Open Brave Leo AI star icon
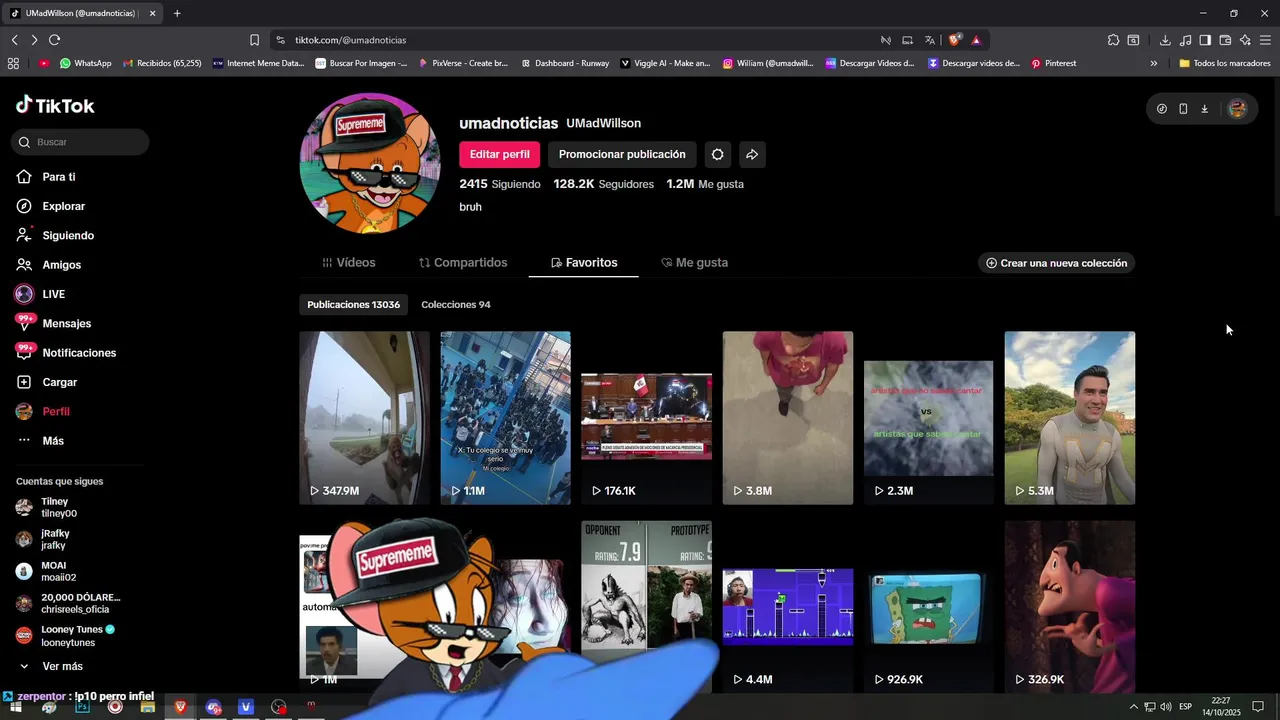This screenshot has width=1280, height=720. (1245, 40)
